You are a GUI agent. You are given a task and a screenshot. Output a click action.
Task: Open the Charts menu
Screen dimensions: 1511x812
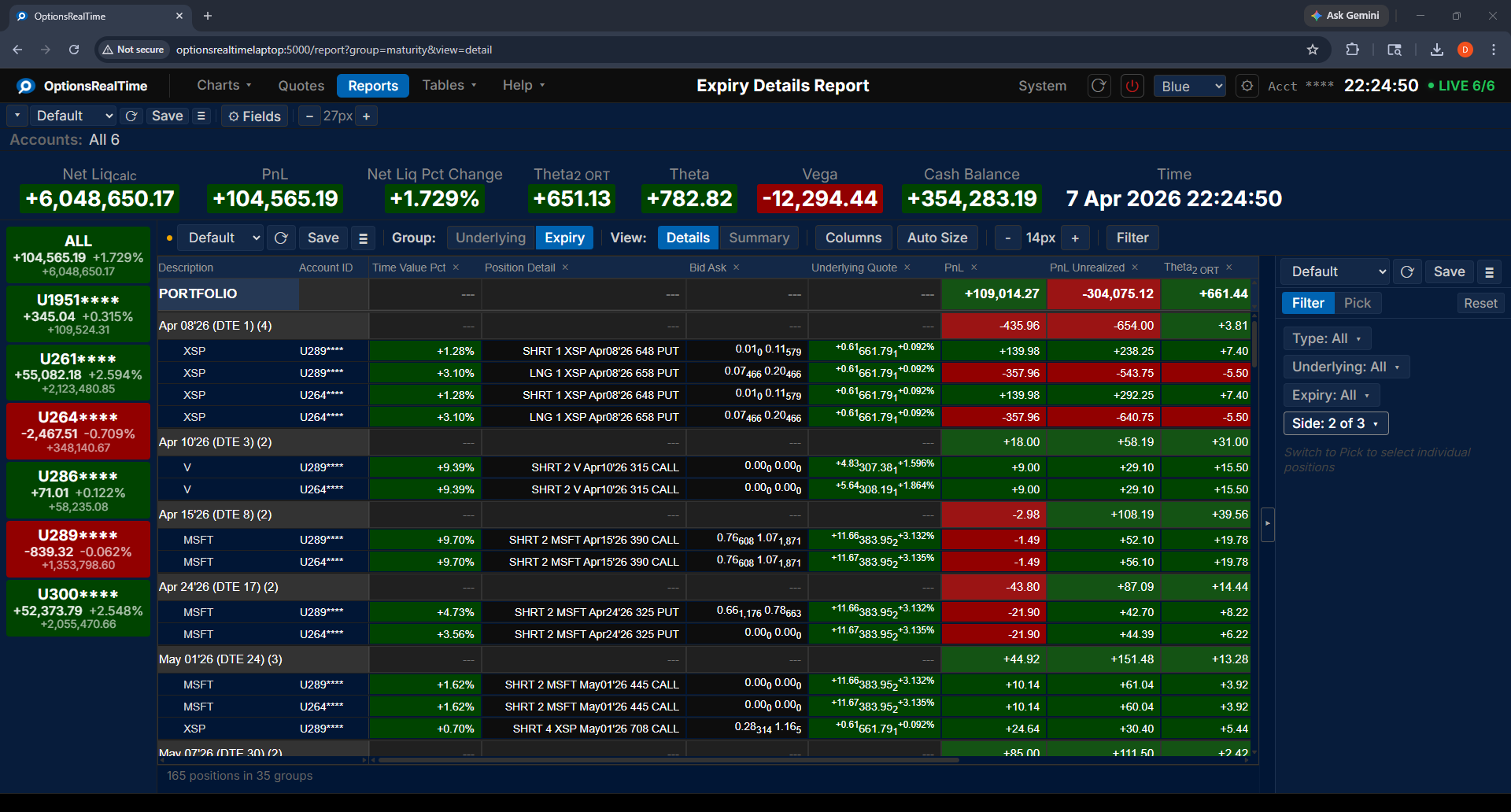[224, 85]
